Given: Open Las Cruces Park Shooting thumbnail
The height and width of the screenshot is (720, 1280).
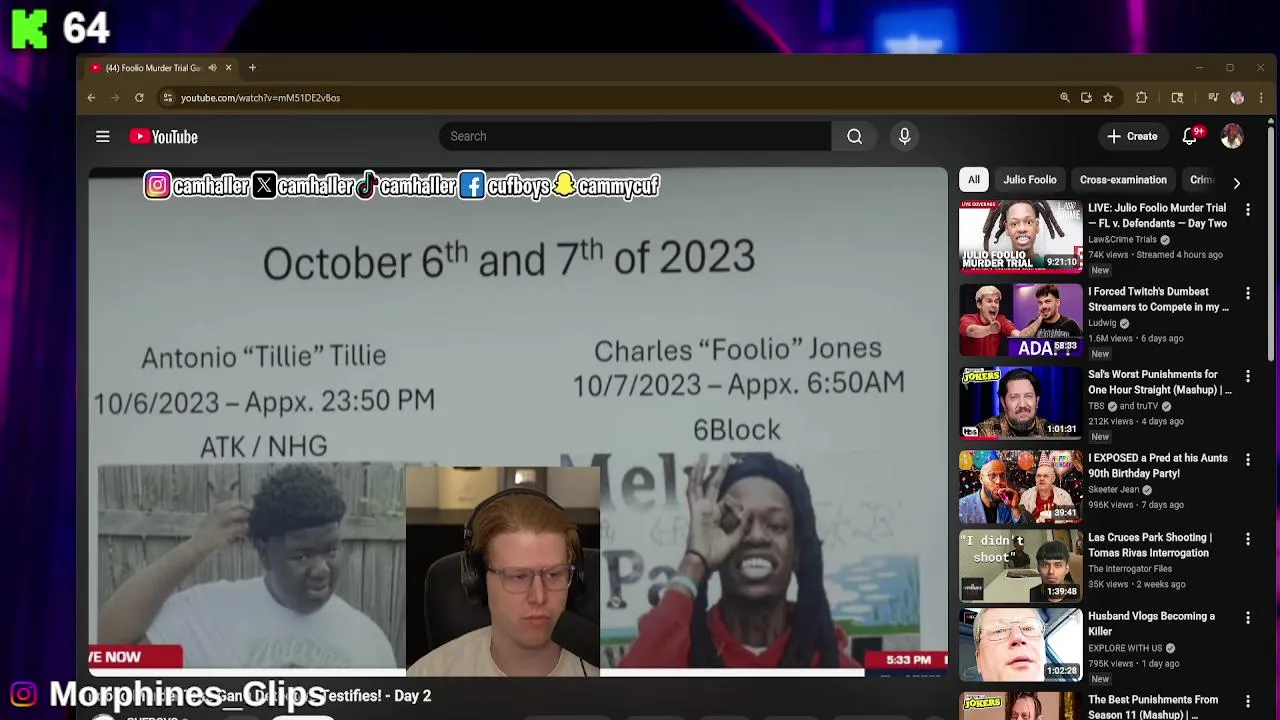Looking at the screenshot, I should pyautogui.click(x=1020, y=566).
